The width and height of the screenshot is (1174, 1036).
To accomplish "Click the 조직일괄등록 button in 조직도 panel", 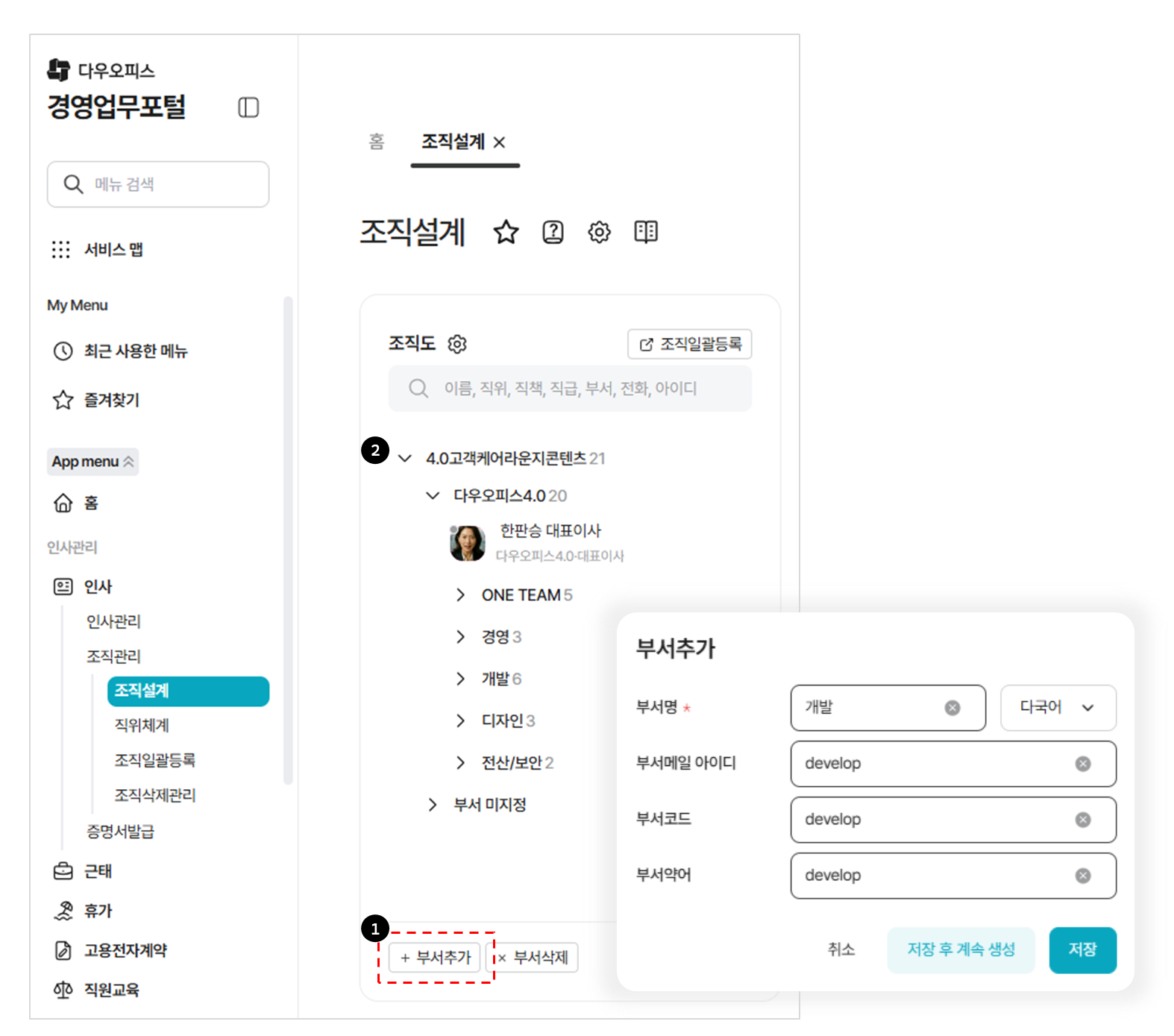I will [689, 344].
